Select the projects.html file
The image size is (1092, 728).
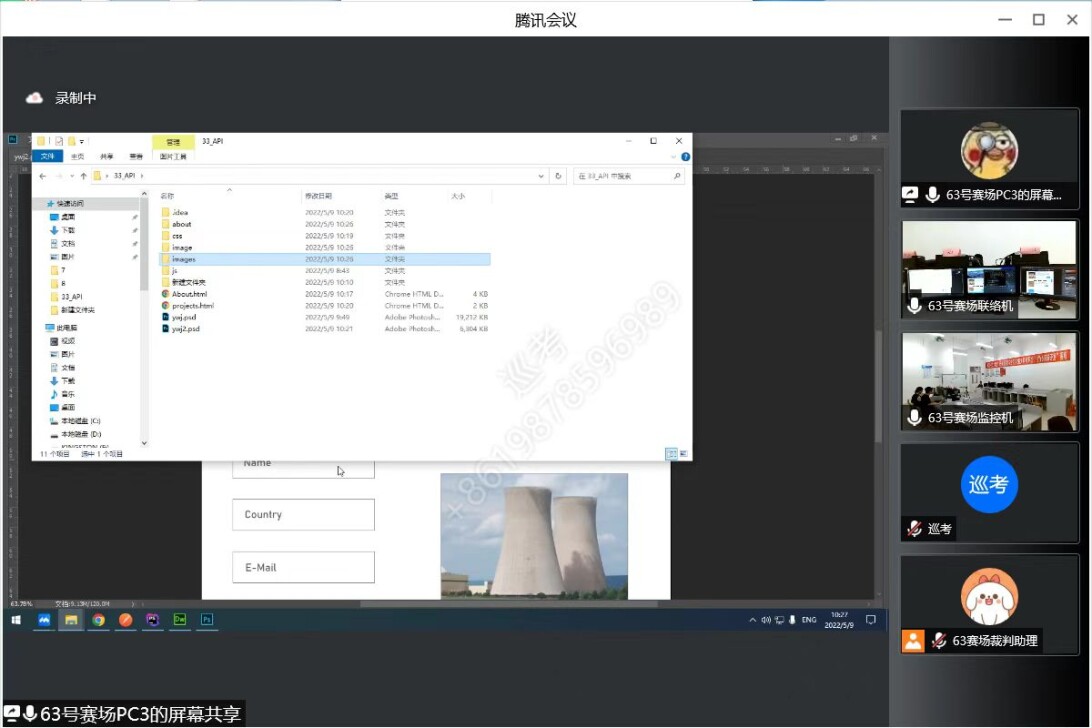pyautogui.click(x=325, y=305)
